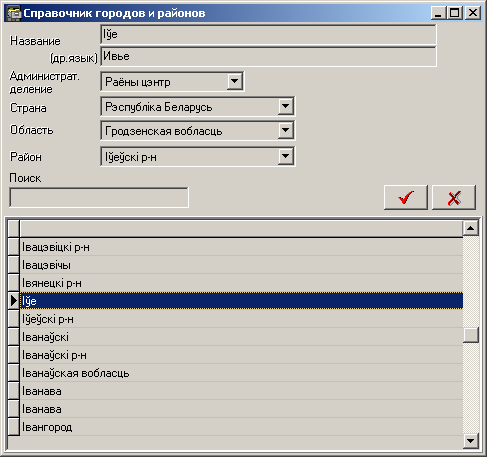Viewport: 487px width, 457px height.
Task: Select the Івацэвіцкі р-н row
Action: [241, 247]
